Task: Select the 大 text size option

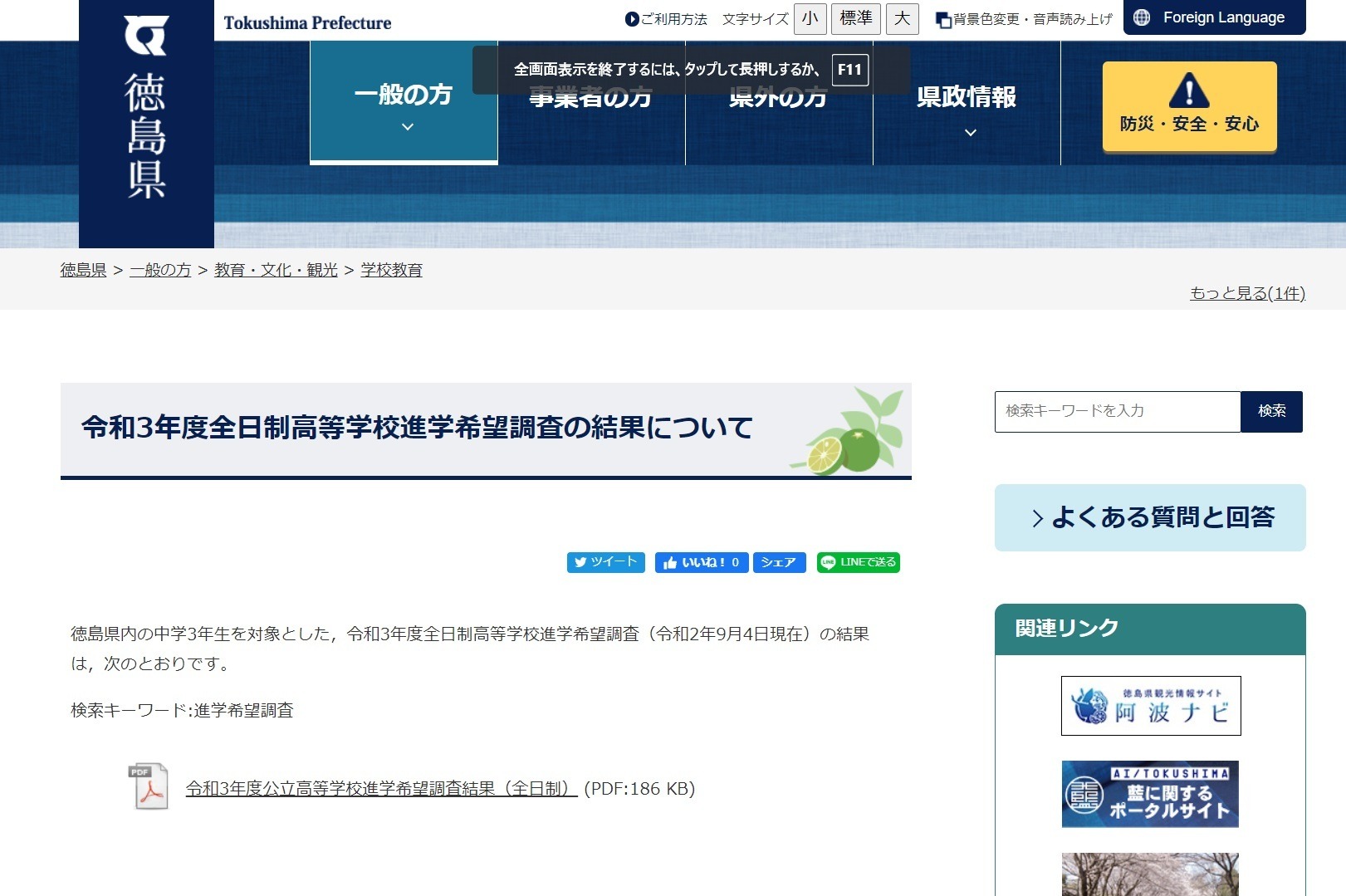Action: click(903, 18)
